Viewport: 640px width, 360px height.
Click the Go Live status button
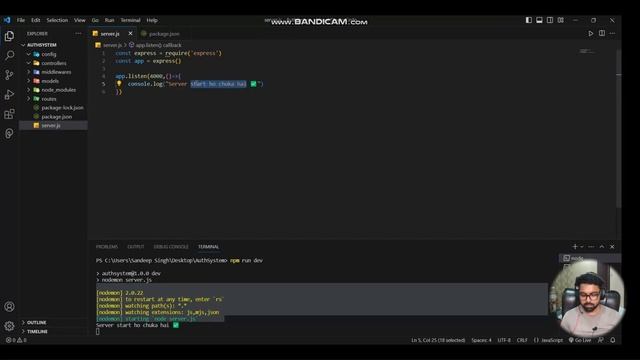pyautogui.click(x=580, y=340)
